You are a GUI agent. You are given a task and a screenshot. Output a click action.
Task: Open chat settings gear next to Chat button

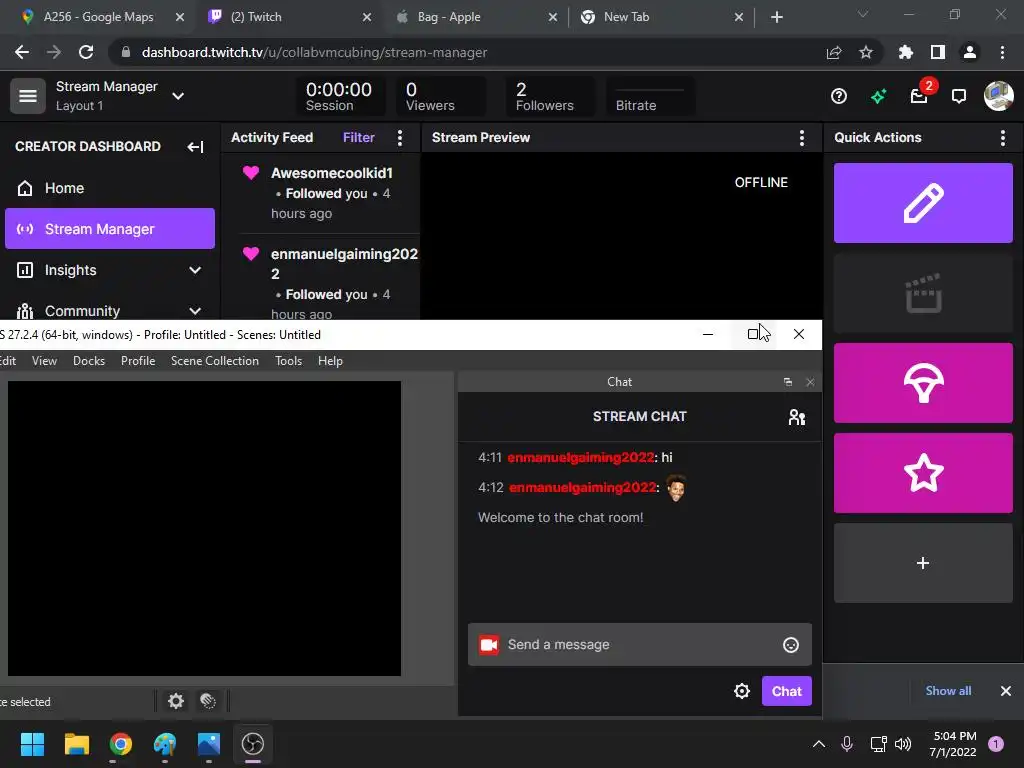click(x=742, y=691)
